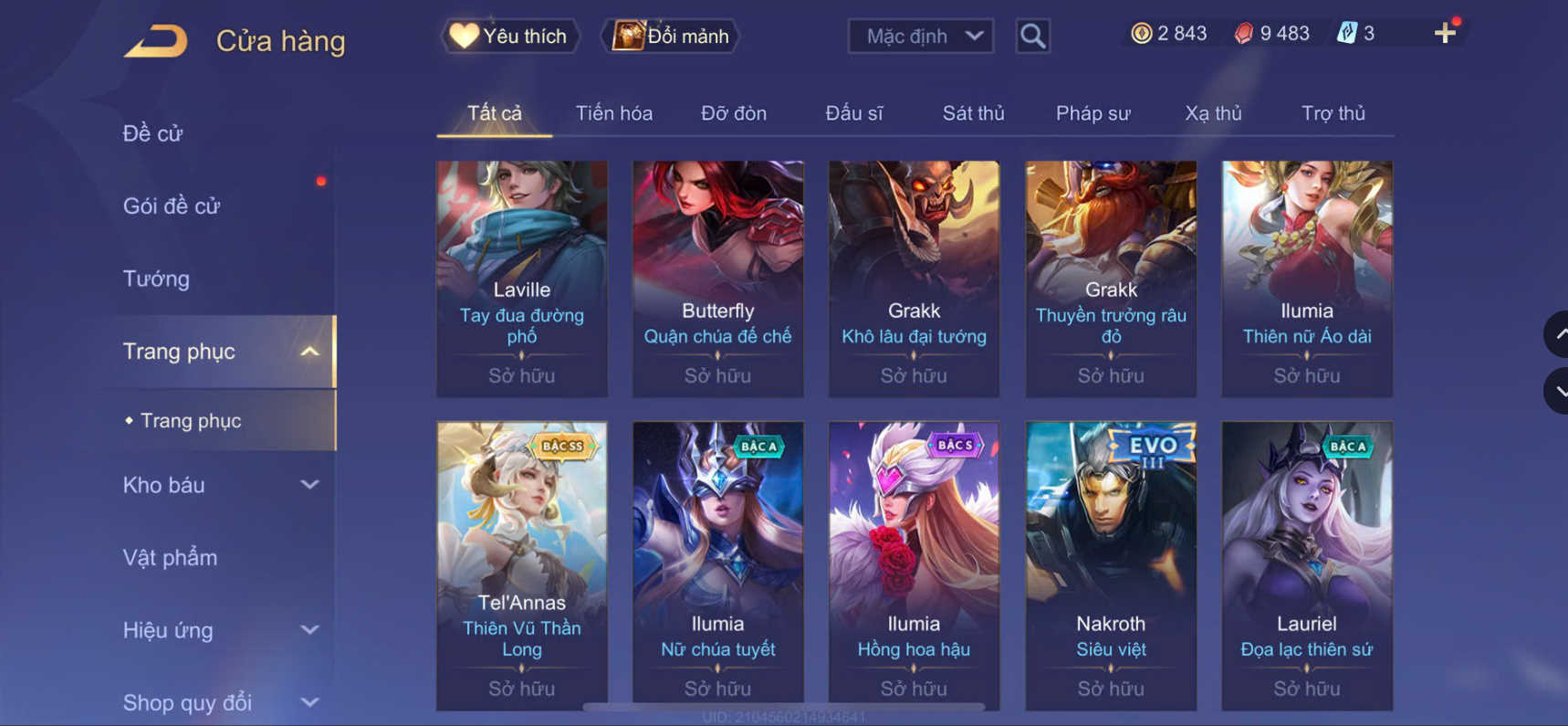This screenshot has height=726, width=1568.
Task: Open the search magnifier icon
Action: [1032, 37]
